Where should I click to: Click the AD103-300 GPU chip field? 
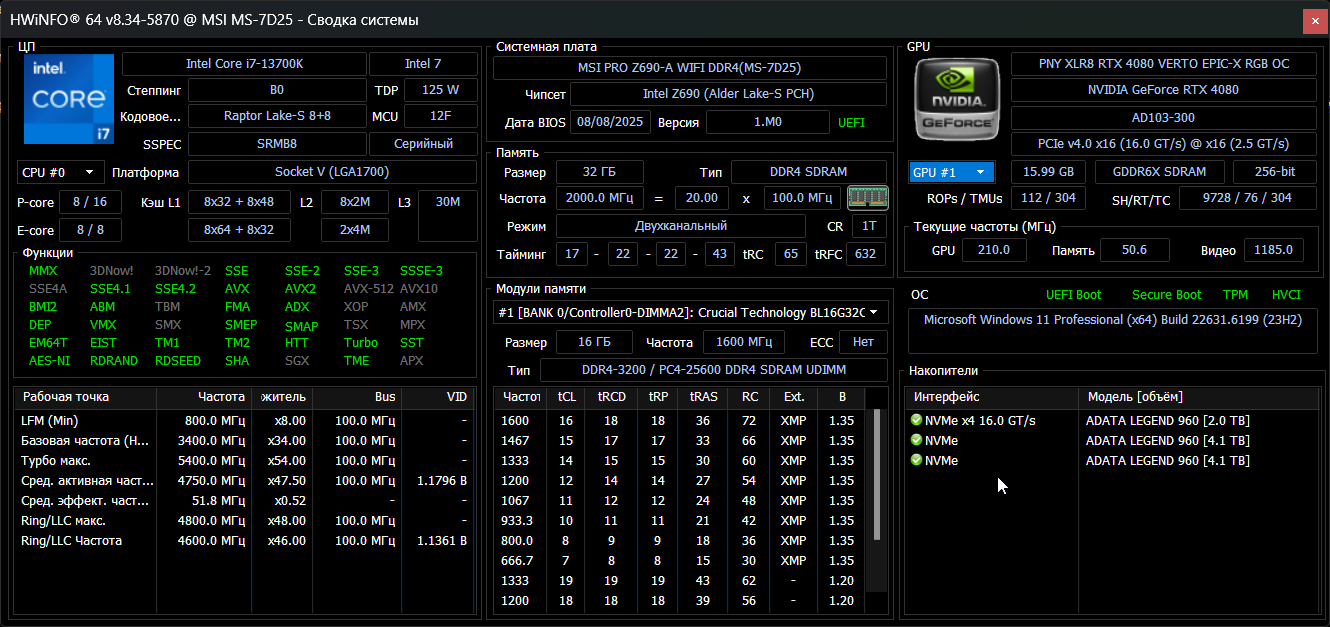pos(1164,118)
